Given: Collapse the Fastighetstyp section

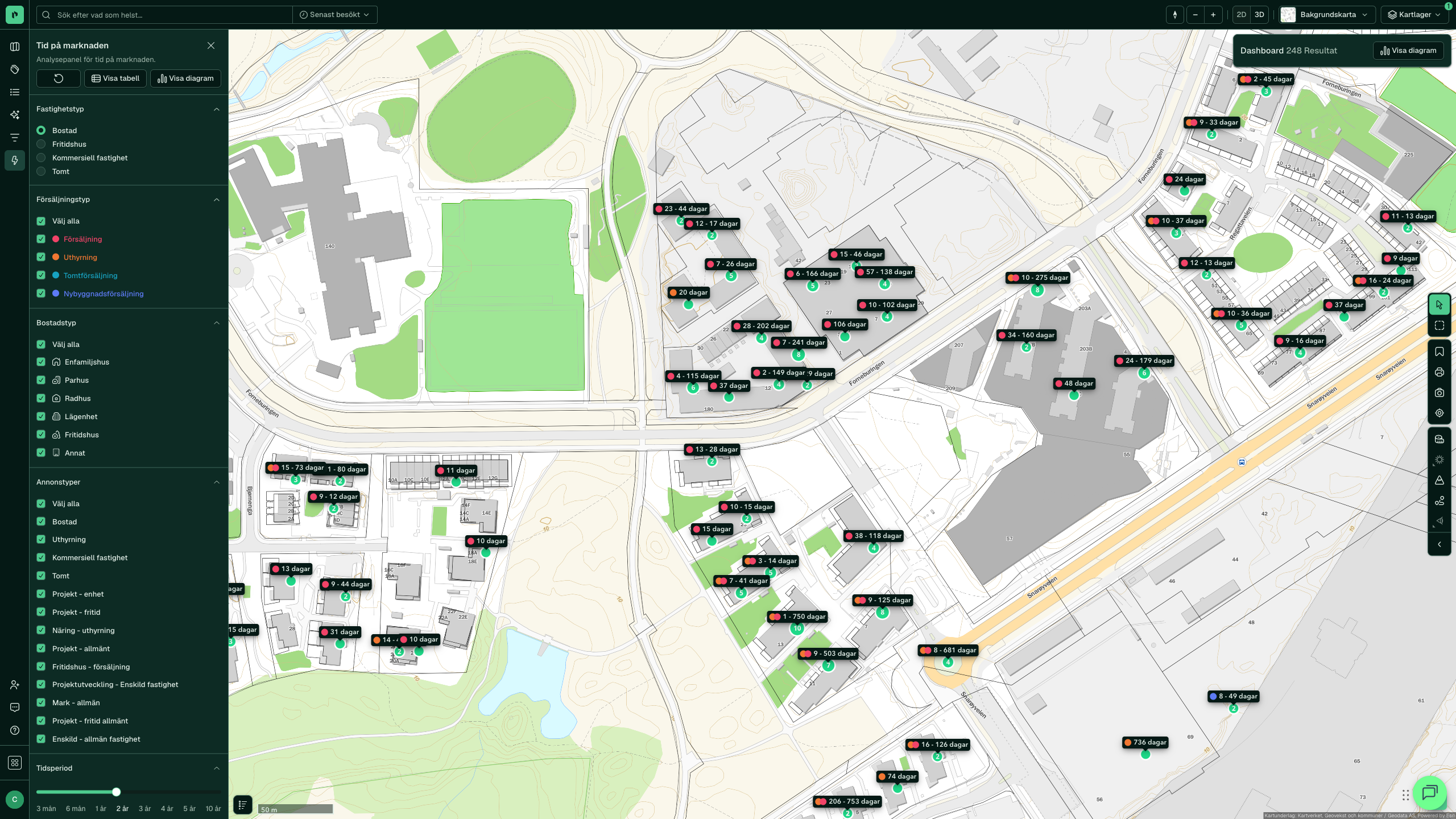Looking at the screenshot, I should click(x=217, y=109).
